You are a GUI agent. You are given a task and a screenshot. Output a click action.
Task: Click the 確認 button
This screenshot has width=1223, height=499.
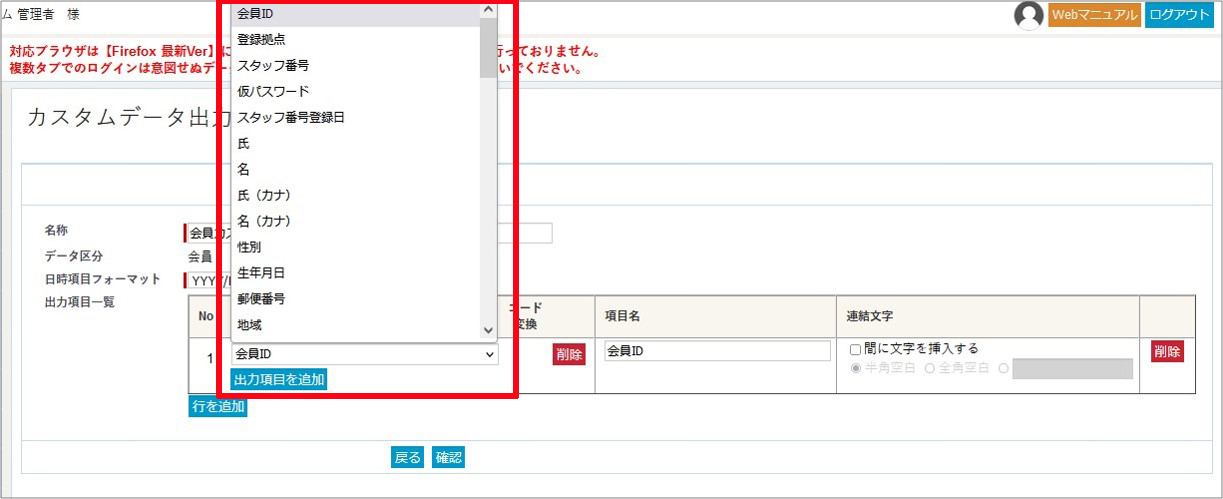point(449,457)
